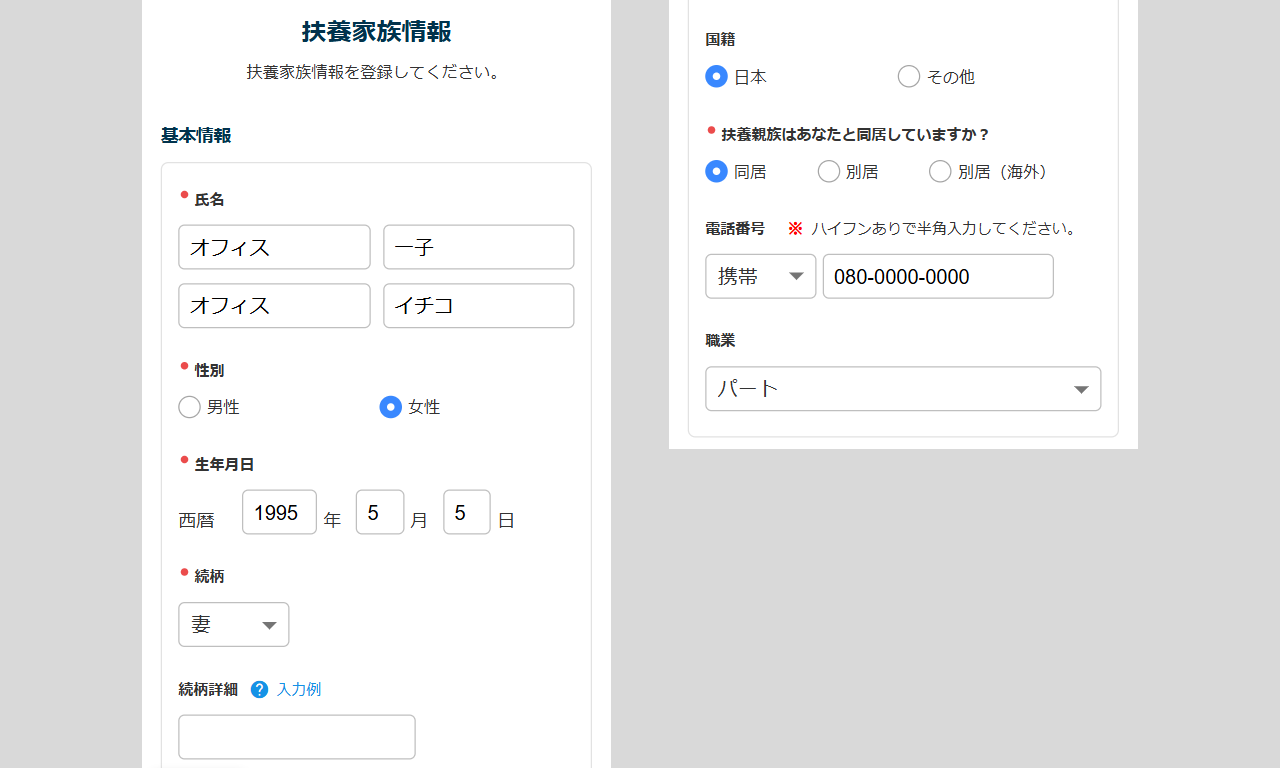1280x768 pixels.
Task: Click the katakana field containing イチコ
Action: (479, 306)
